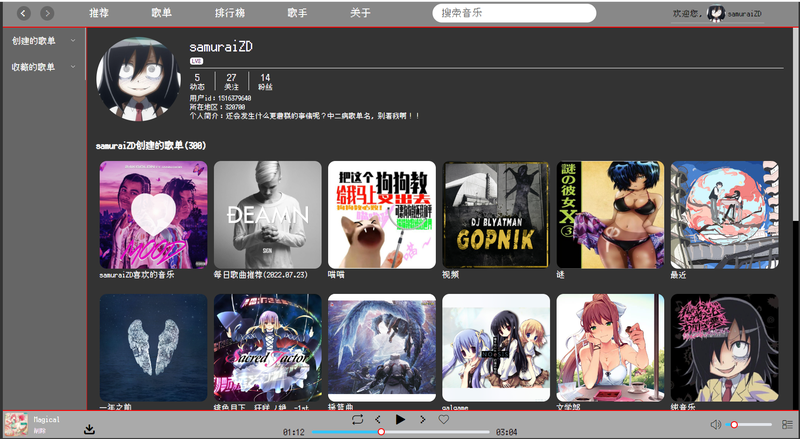800x439 pixels.
Task: Go forward with the right arrow button
Action: (x=47, y=13)
